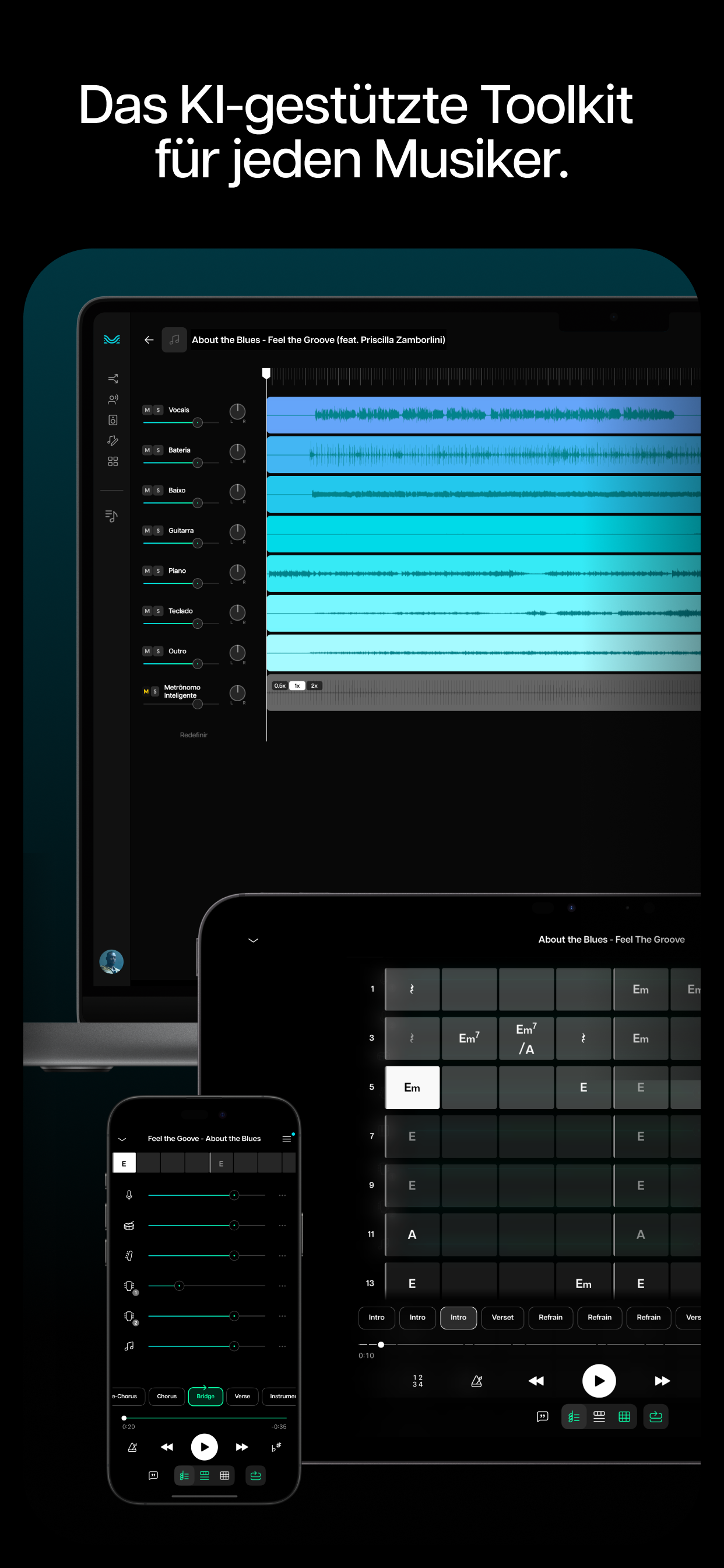Open the track separation icon in the laptop sidebar
The image size is (724, 1568).
(113, 378)
